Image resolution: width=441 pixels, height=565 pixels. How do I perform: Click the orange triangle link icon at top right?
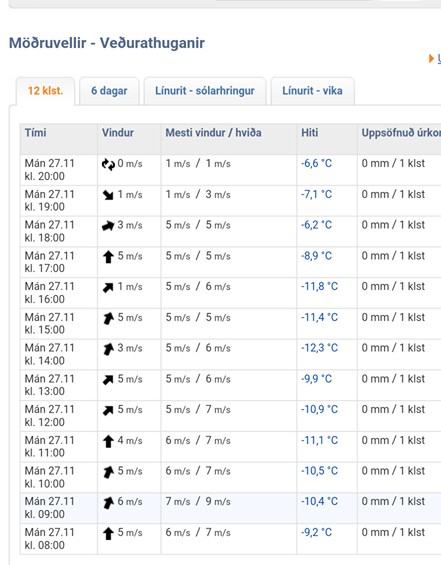tap(431, 58)
